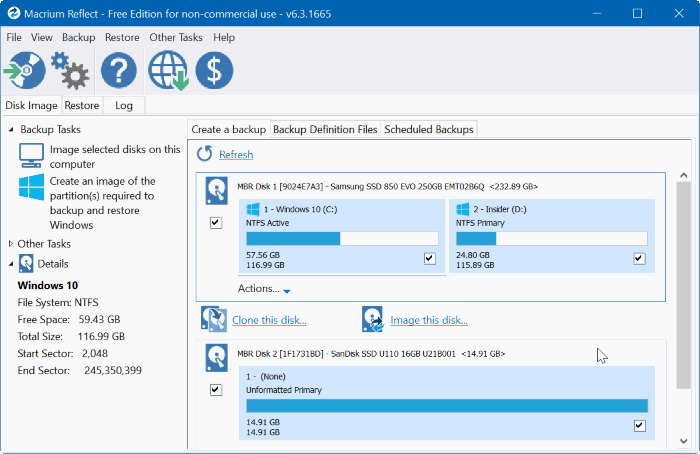Click the MBR Disk 1 Samsung SSD header text
Screen dimensions: 700x454
tap(388, 186)
